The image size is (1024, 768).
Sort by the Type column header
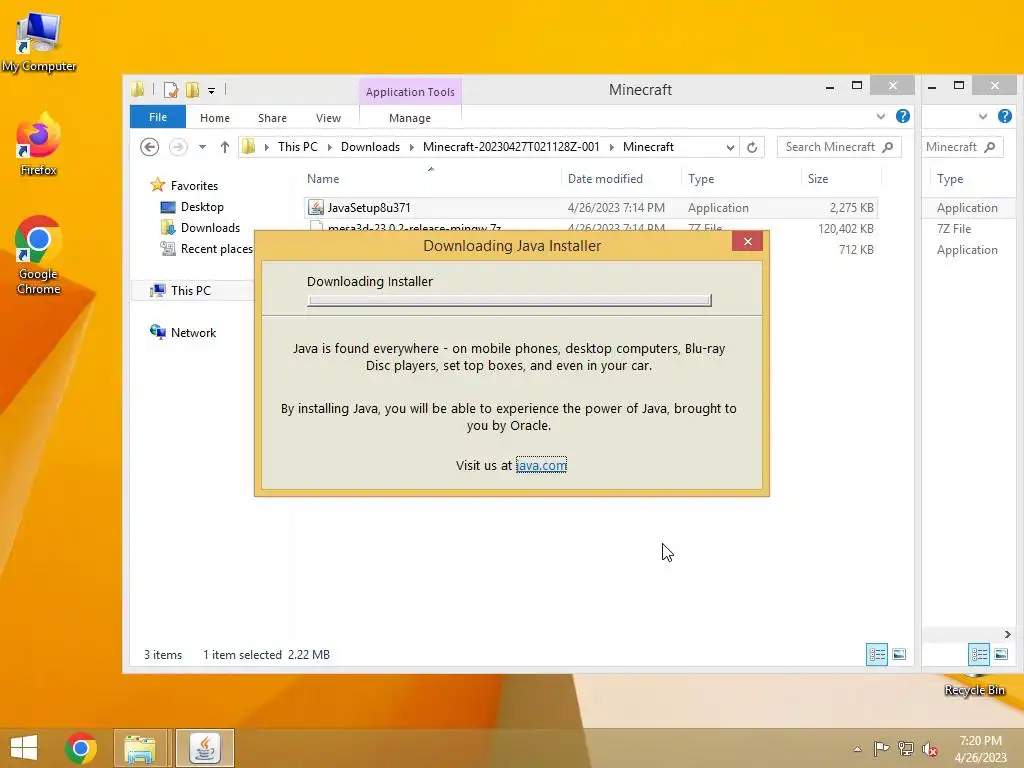[741, 178]
